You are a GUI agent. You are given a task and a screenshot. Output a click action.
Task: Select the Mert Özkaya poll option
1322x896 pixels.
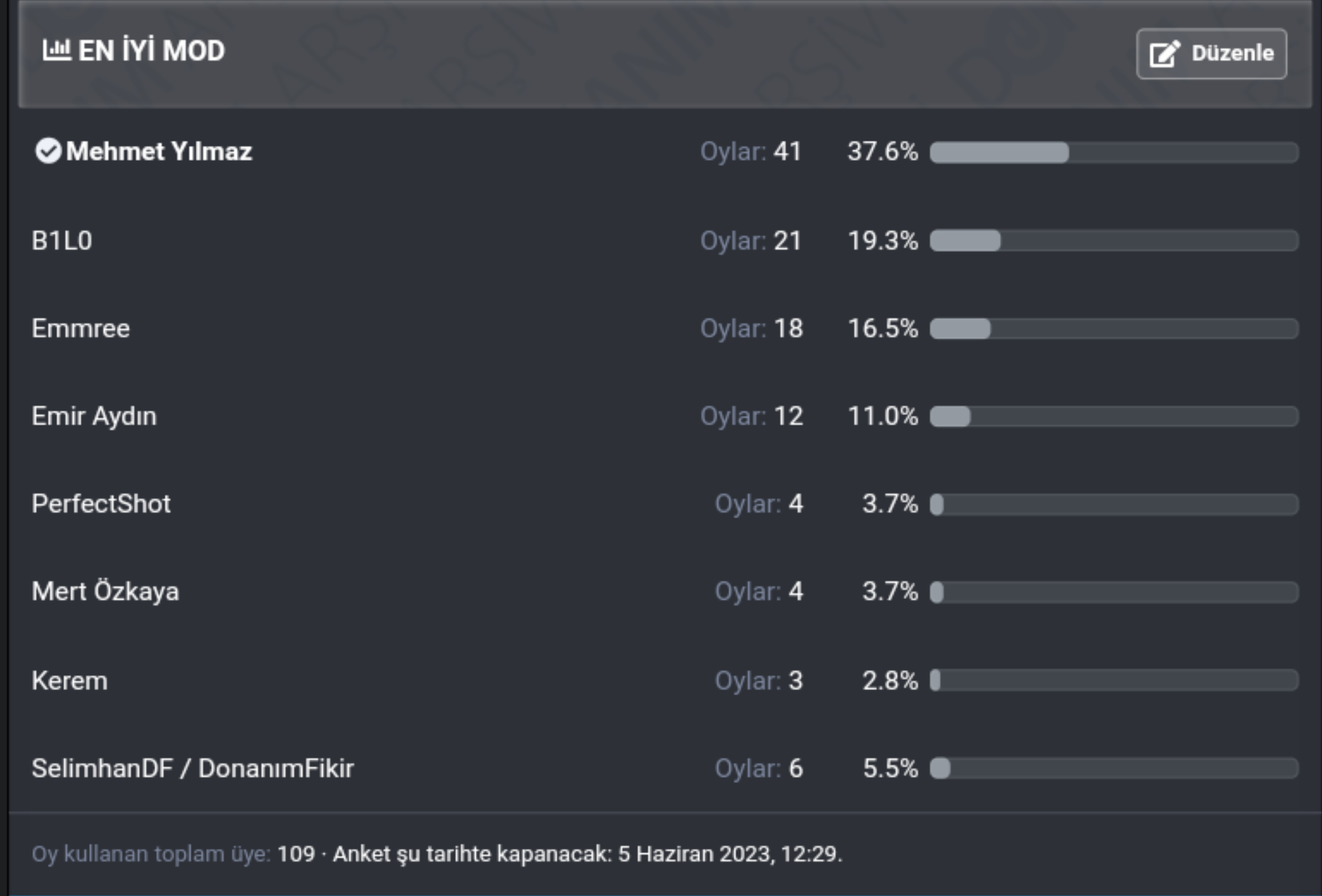105,592
